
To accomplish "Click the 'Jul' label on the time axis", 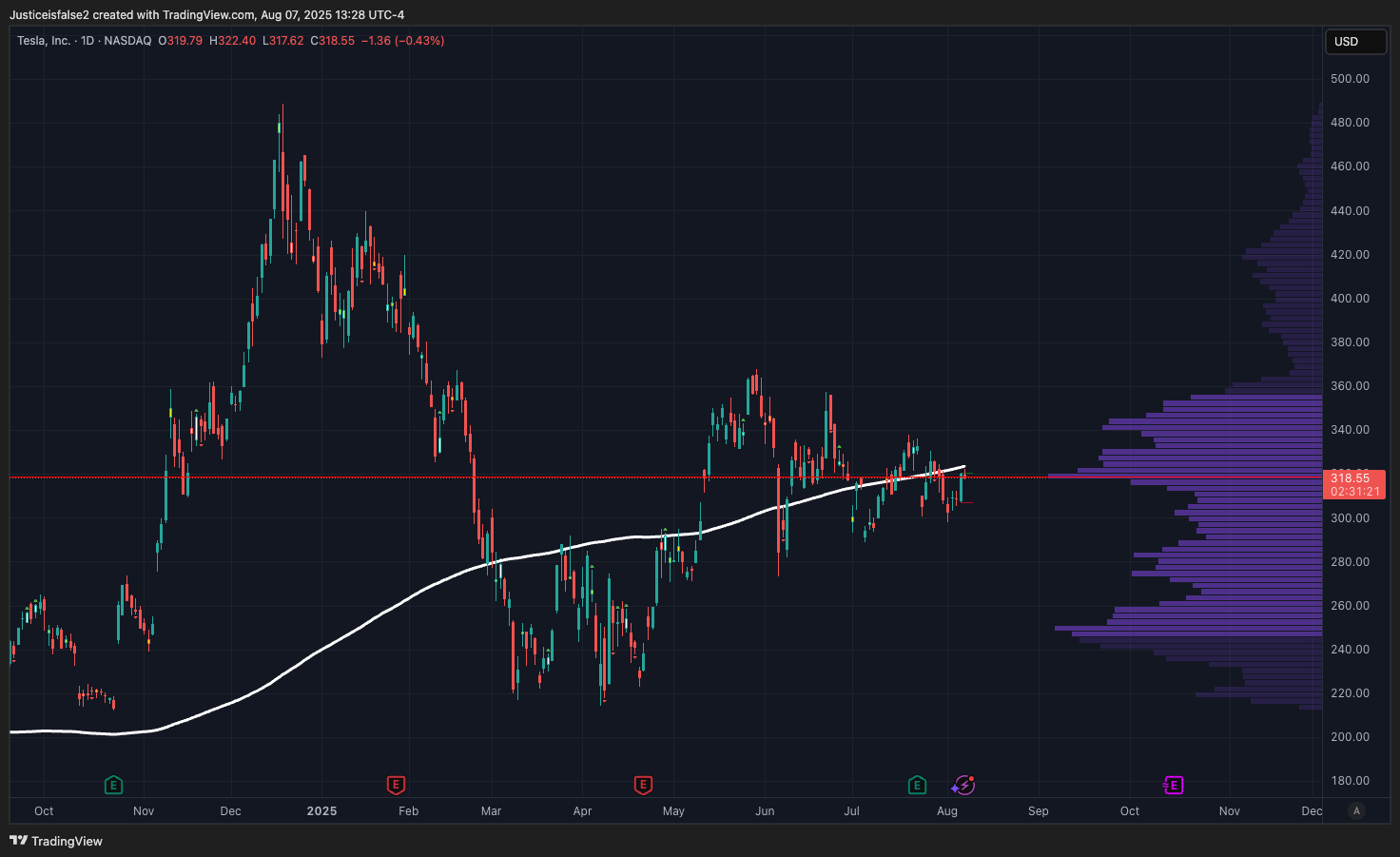I will click(x=851, y=811).
